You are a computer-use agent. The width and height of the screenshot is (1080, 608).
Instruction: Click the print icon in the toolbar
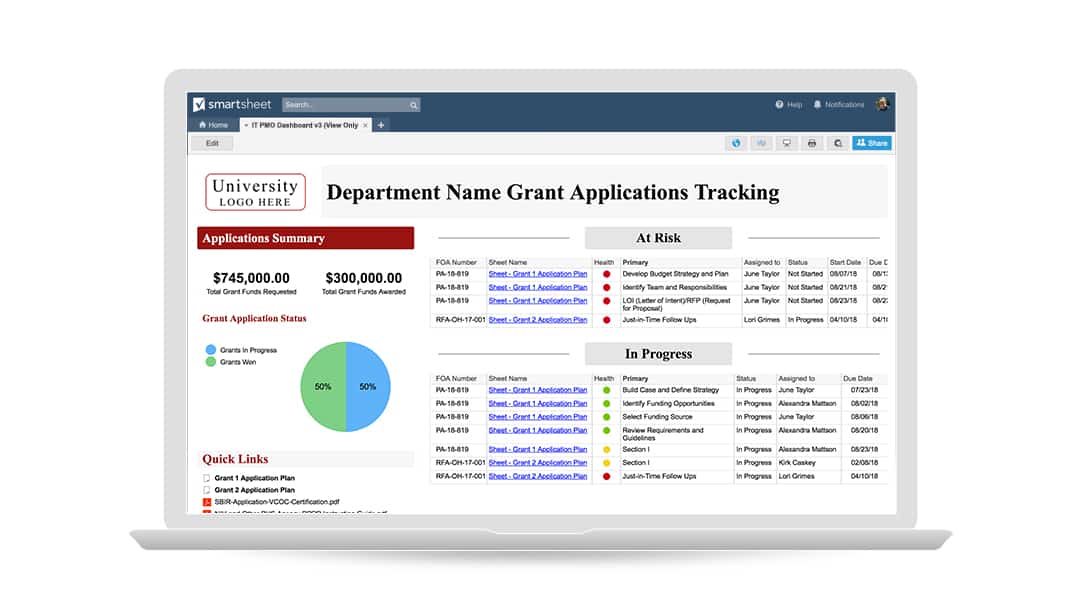coord(810,143)
